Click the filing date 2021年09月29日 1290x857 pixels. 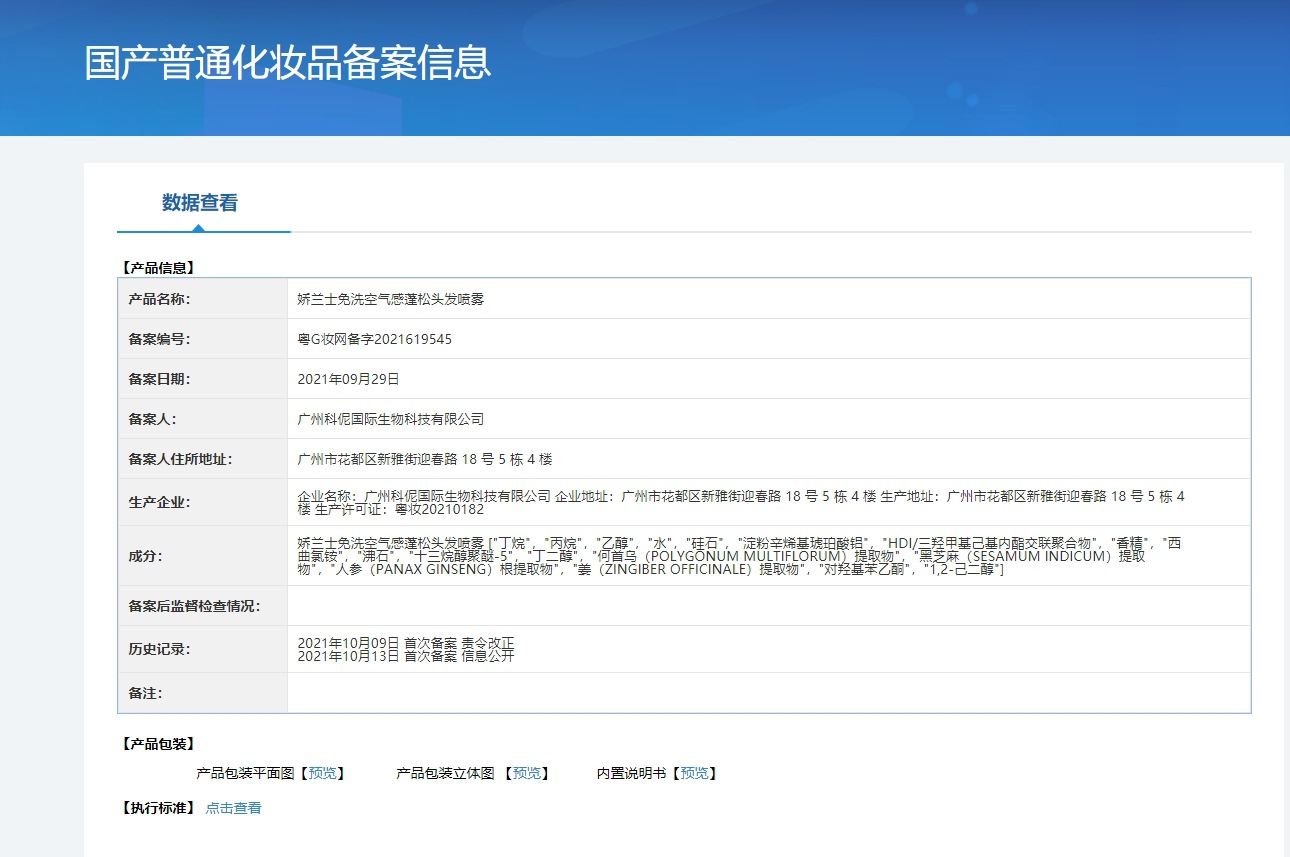point(348,379)
